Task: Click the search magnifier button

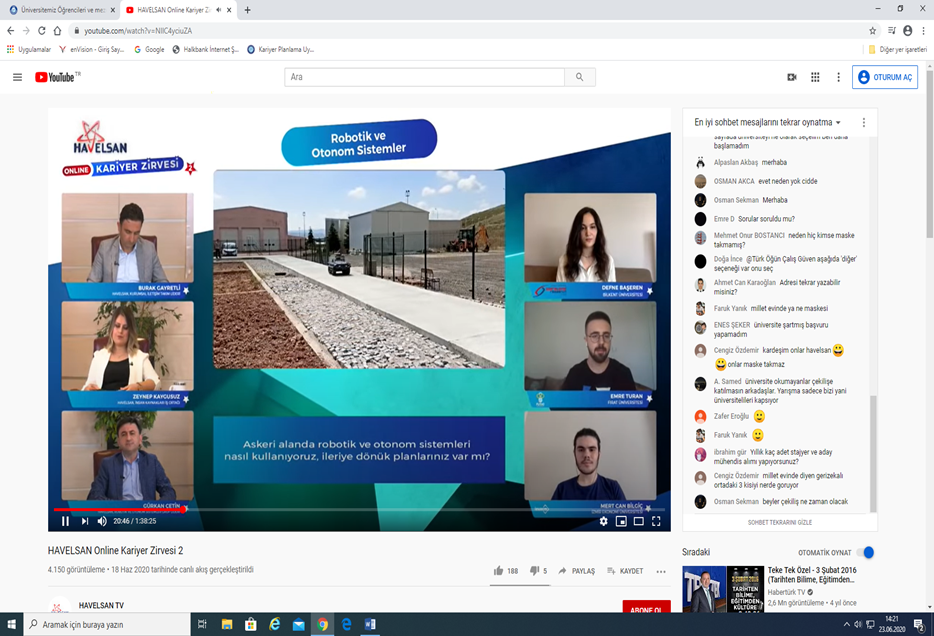Action: [x=580, y=77]
